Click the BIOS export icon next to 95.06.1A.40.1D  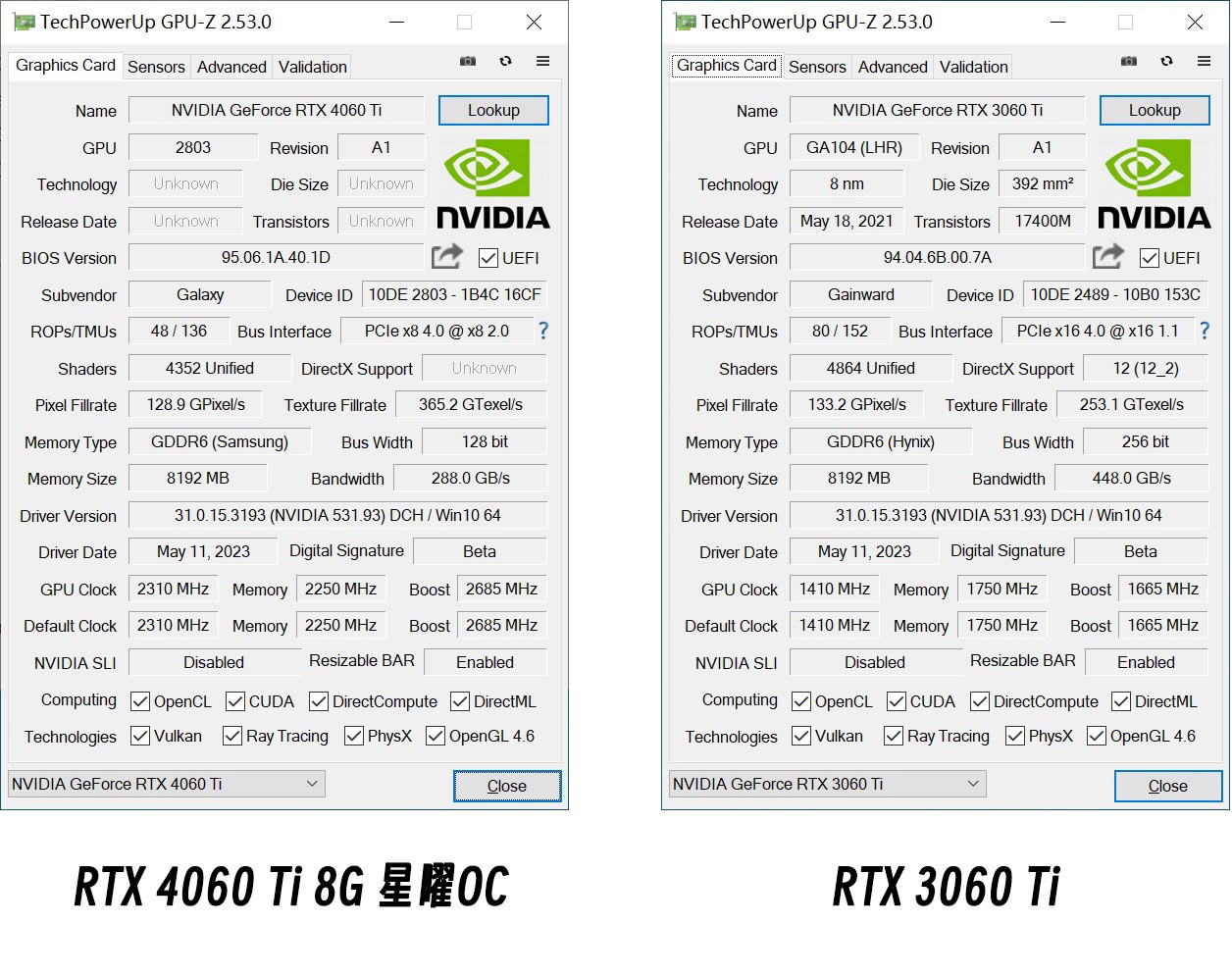pos(446,256)
